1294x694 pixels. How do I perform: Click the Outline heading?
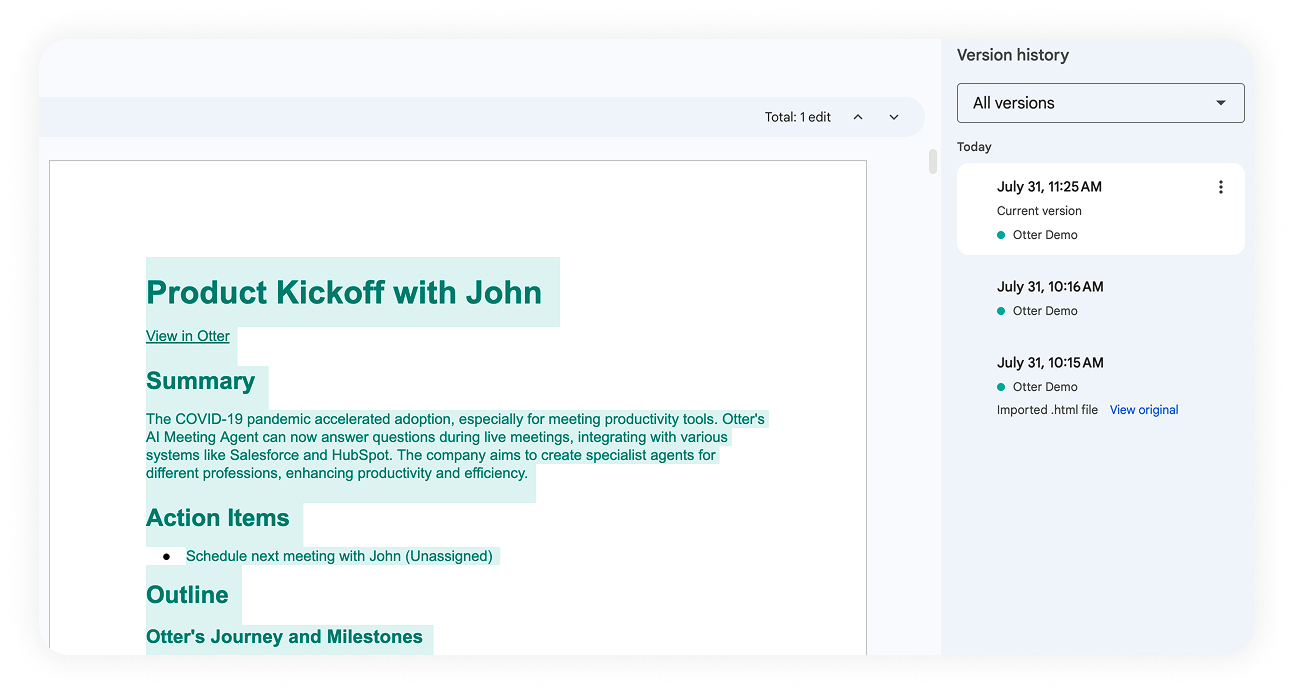[187, 595]
